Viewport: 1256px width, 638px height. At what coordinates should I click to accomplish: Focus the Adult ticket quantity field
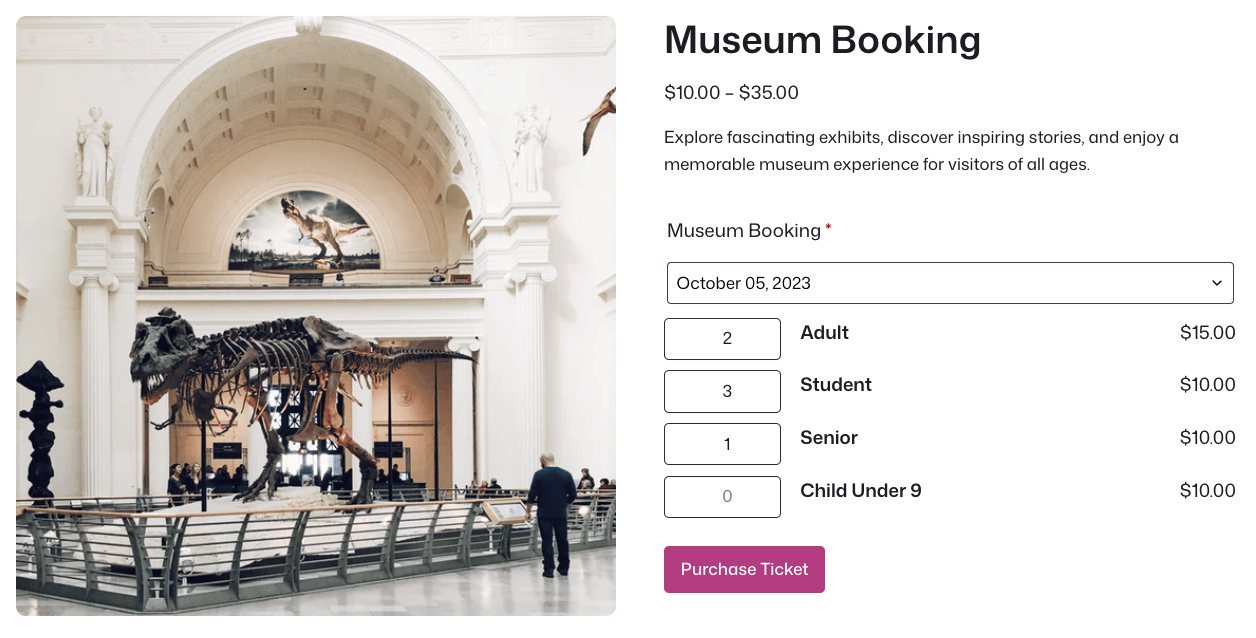(x=722, y=339)
